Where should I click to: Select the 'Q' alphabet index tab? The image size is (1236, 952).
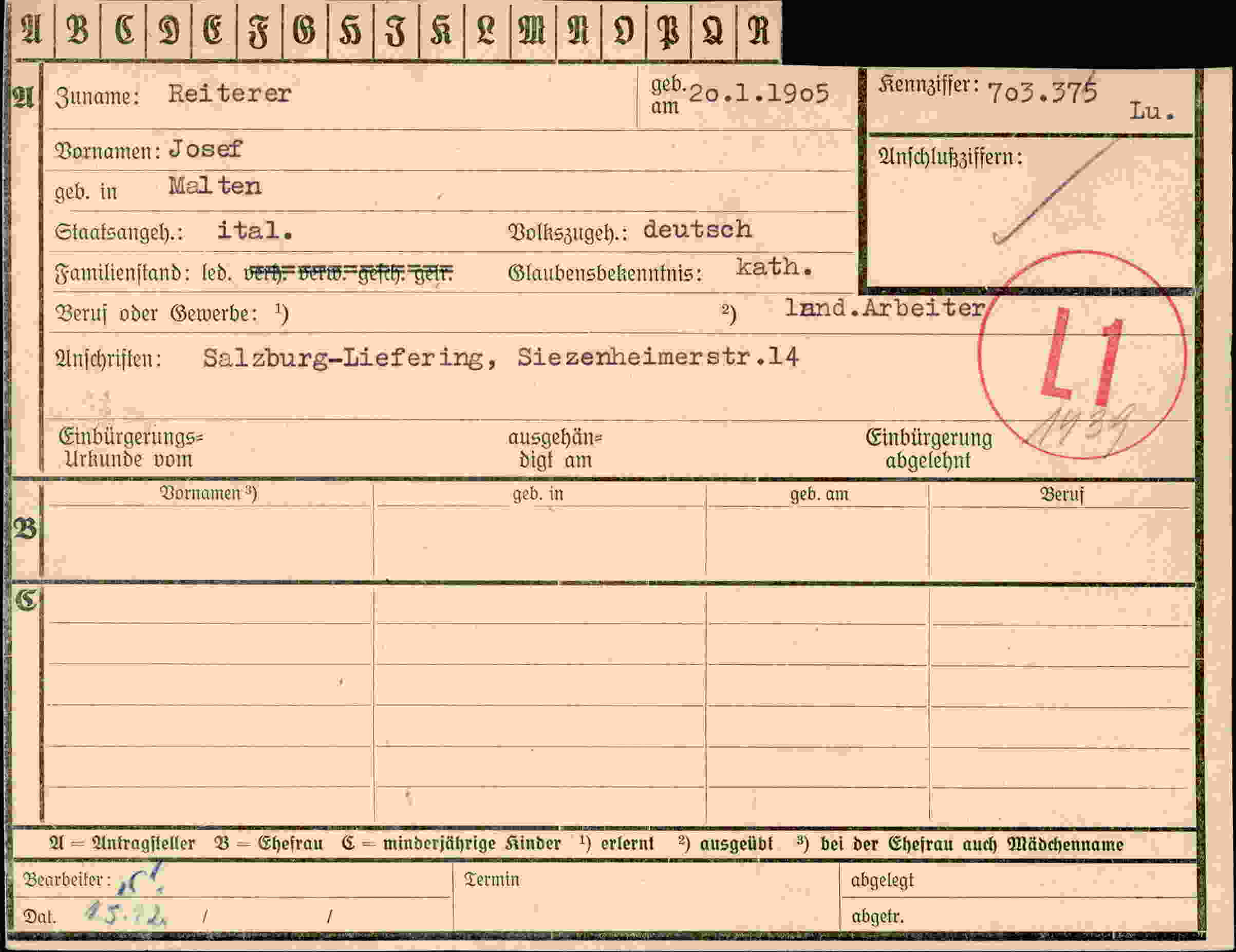714,29
